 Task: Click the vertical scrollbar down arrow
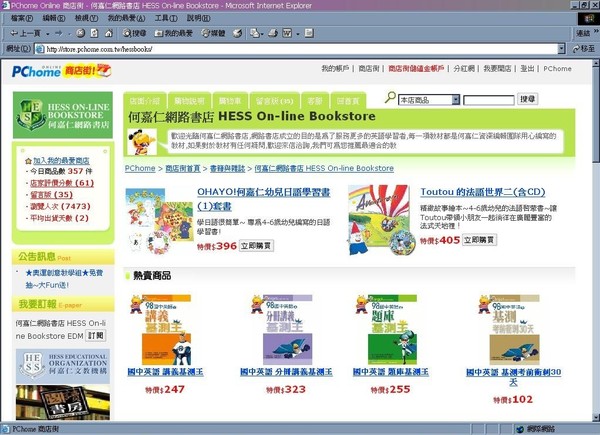(x=596, y=416)
